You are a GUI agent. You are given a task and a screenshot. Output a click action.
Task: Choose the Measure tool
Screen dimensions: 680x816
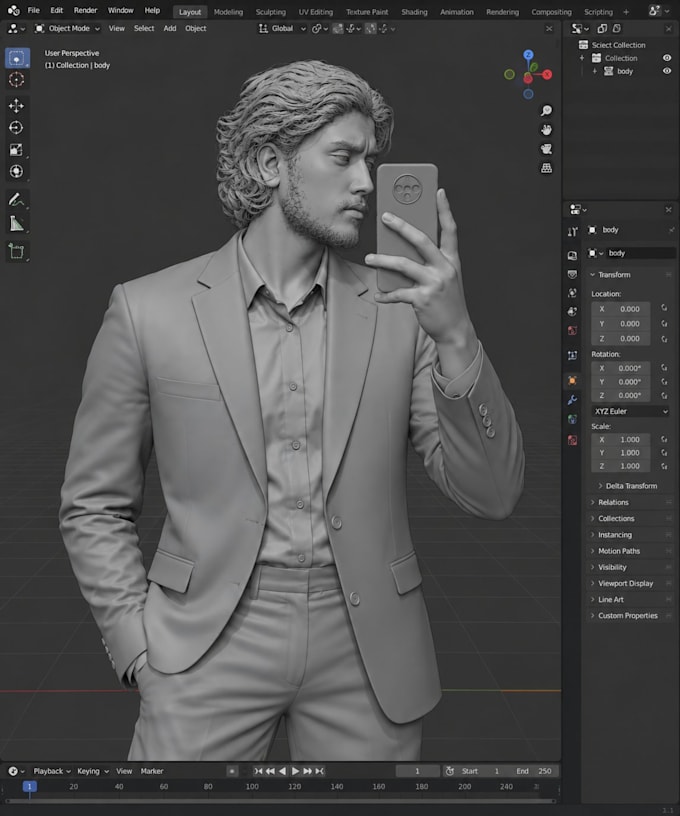pyautogui.click(x=17, y=223)
